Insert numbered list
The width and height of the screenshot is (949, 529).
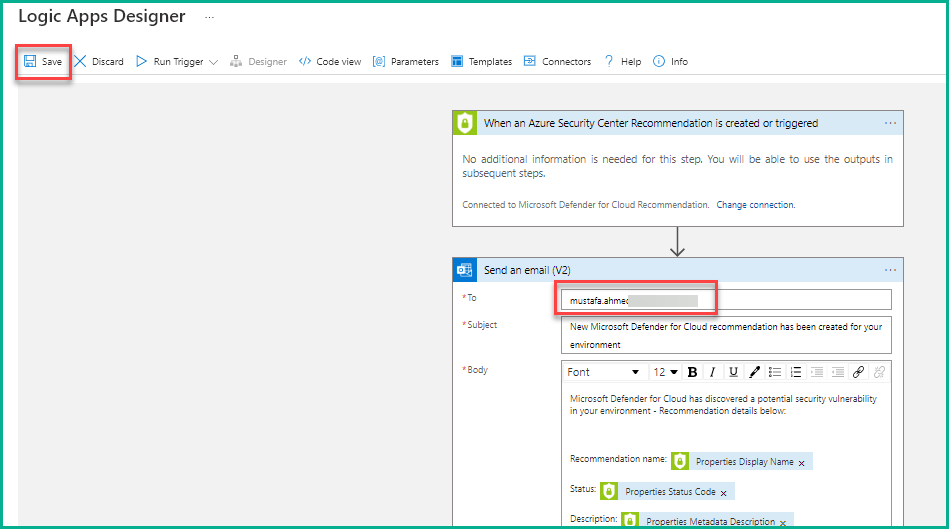click(796, 372)
